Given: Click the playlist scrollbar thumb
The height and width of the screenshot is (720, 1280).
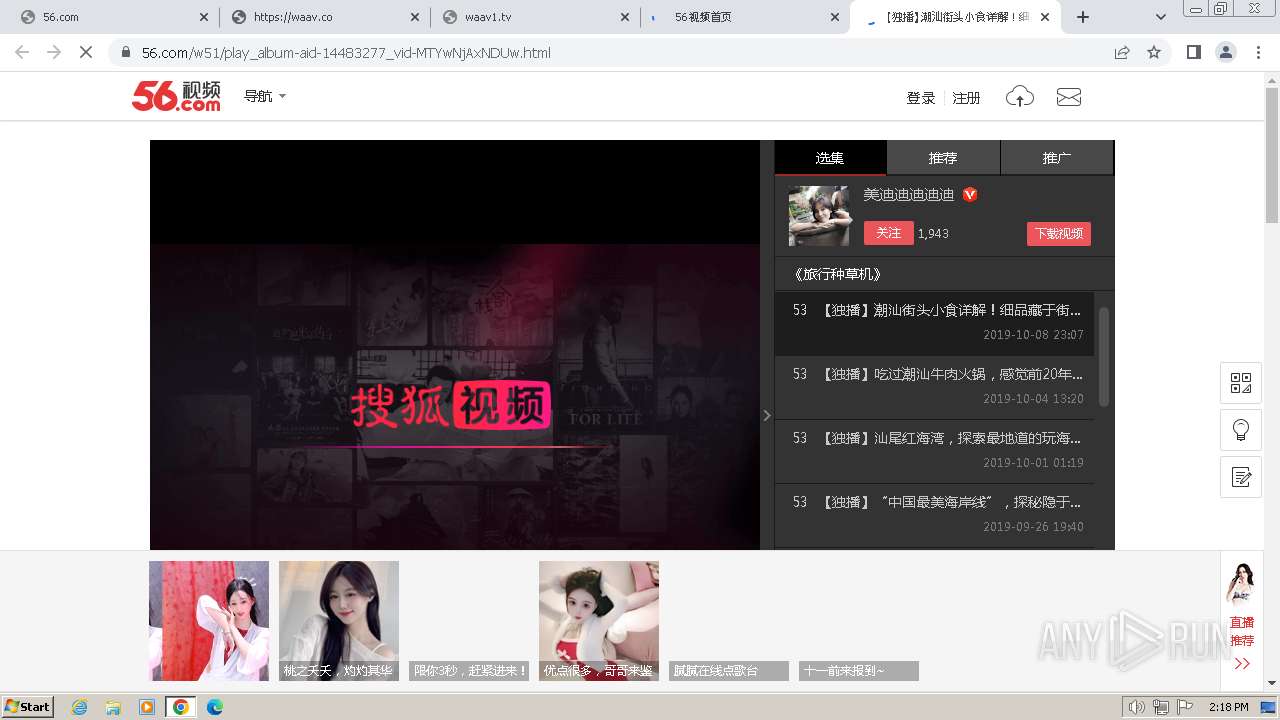Looking at the screenshot, I should [x=1104, y=356].
